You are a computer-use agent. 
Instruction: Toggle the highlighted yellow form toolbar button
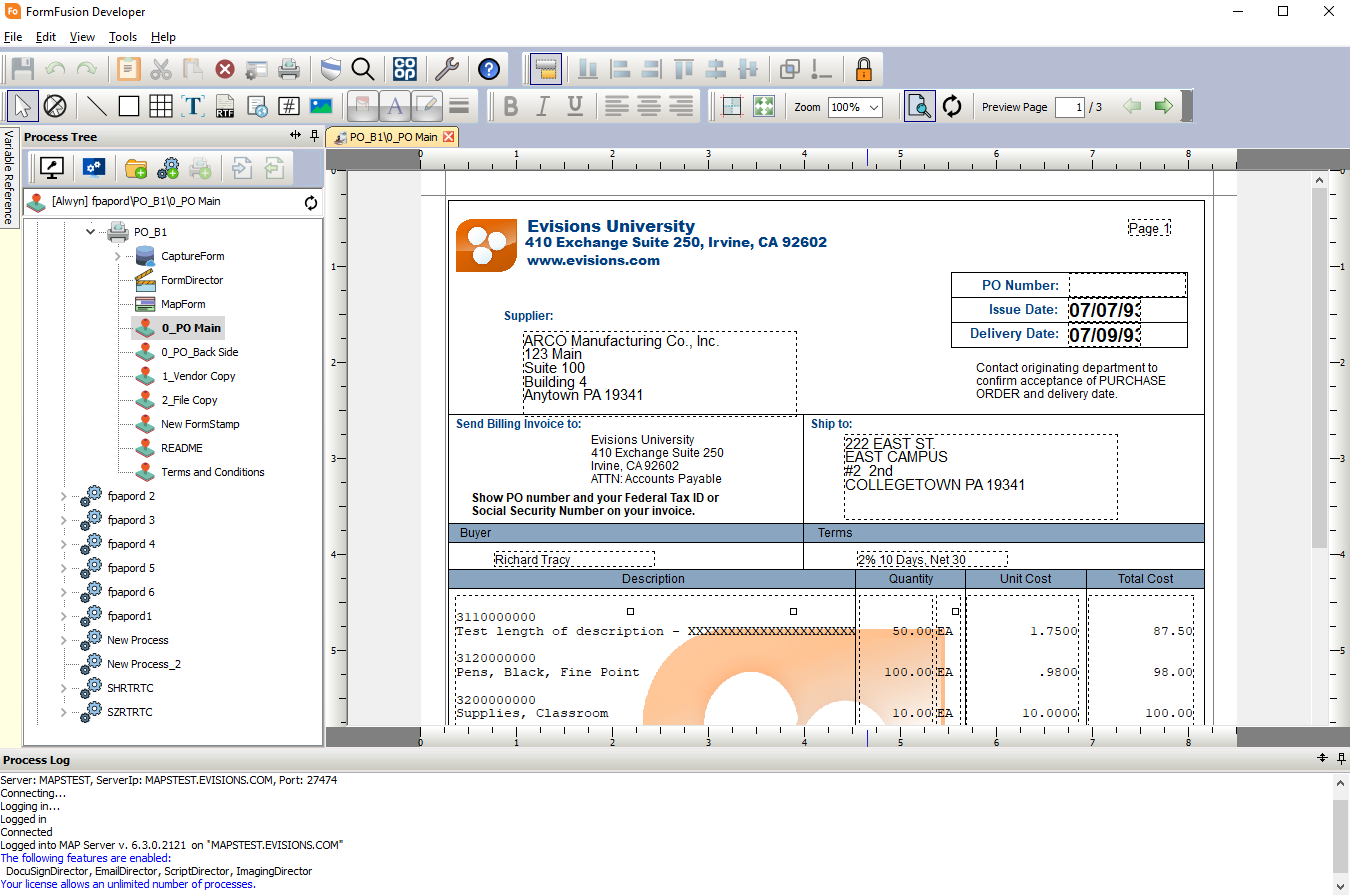coord(545,69)
